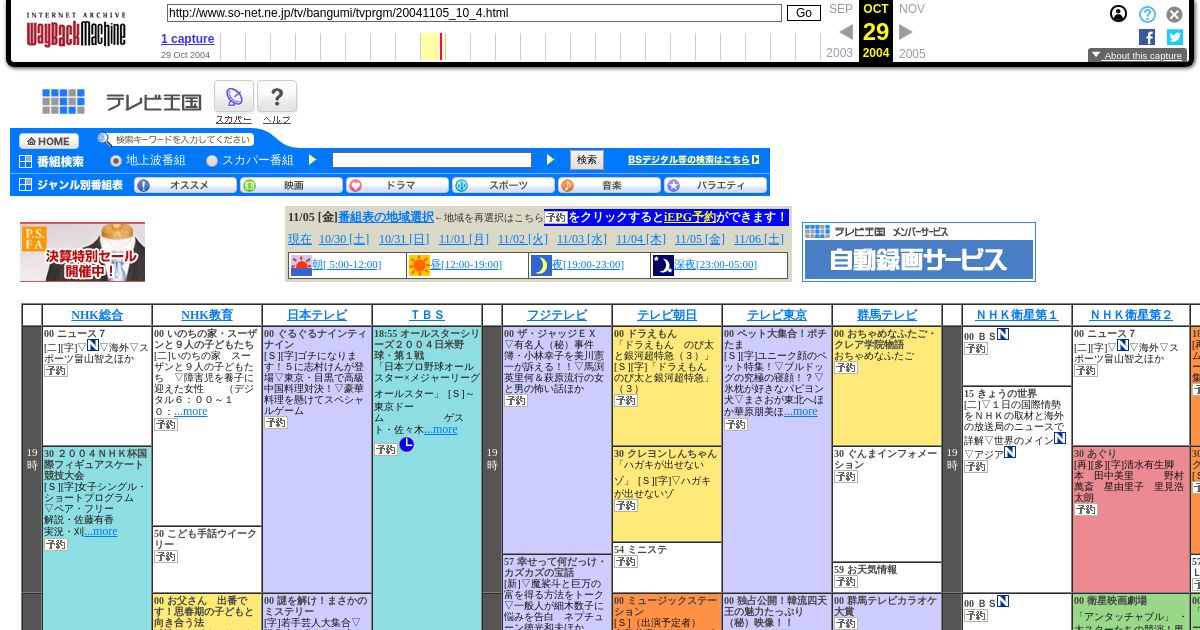Click the arrow icon after BSデジタル等の検索はこちら

[755, 160]
